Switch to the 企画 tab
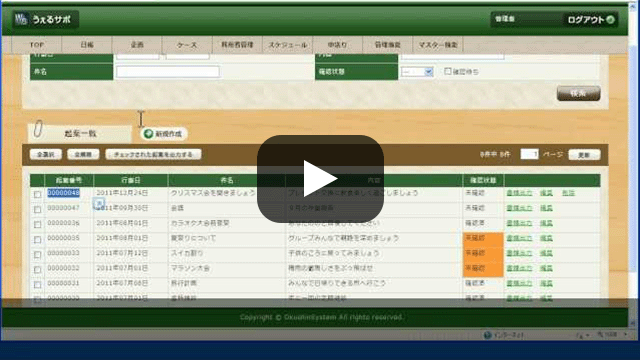 point(137,45)
